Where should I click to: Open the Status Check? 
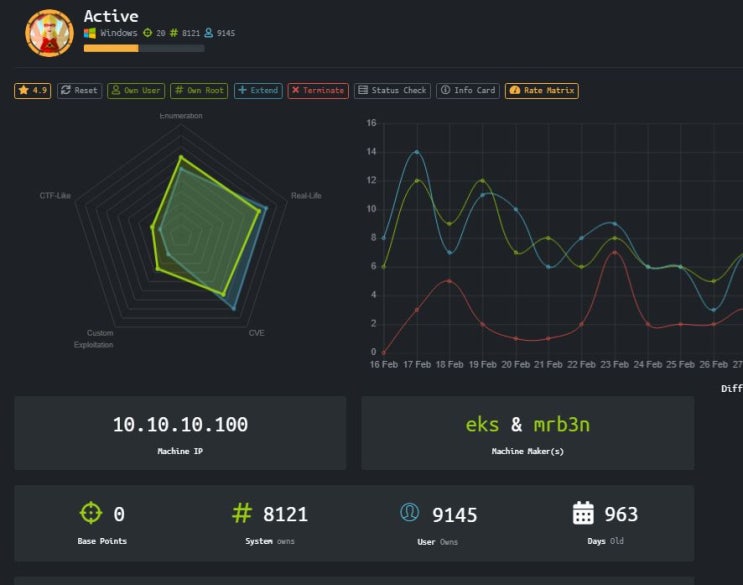click(x=392, y=90)
